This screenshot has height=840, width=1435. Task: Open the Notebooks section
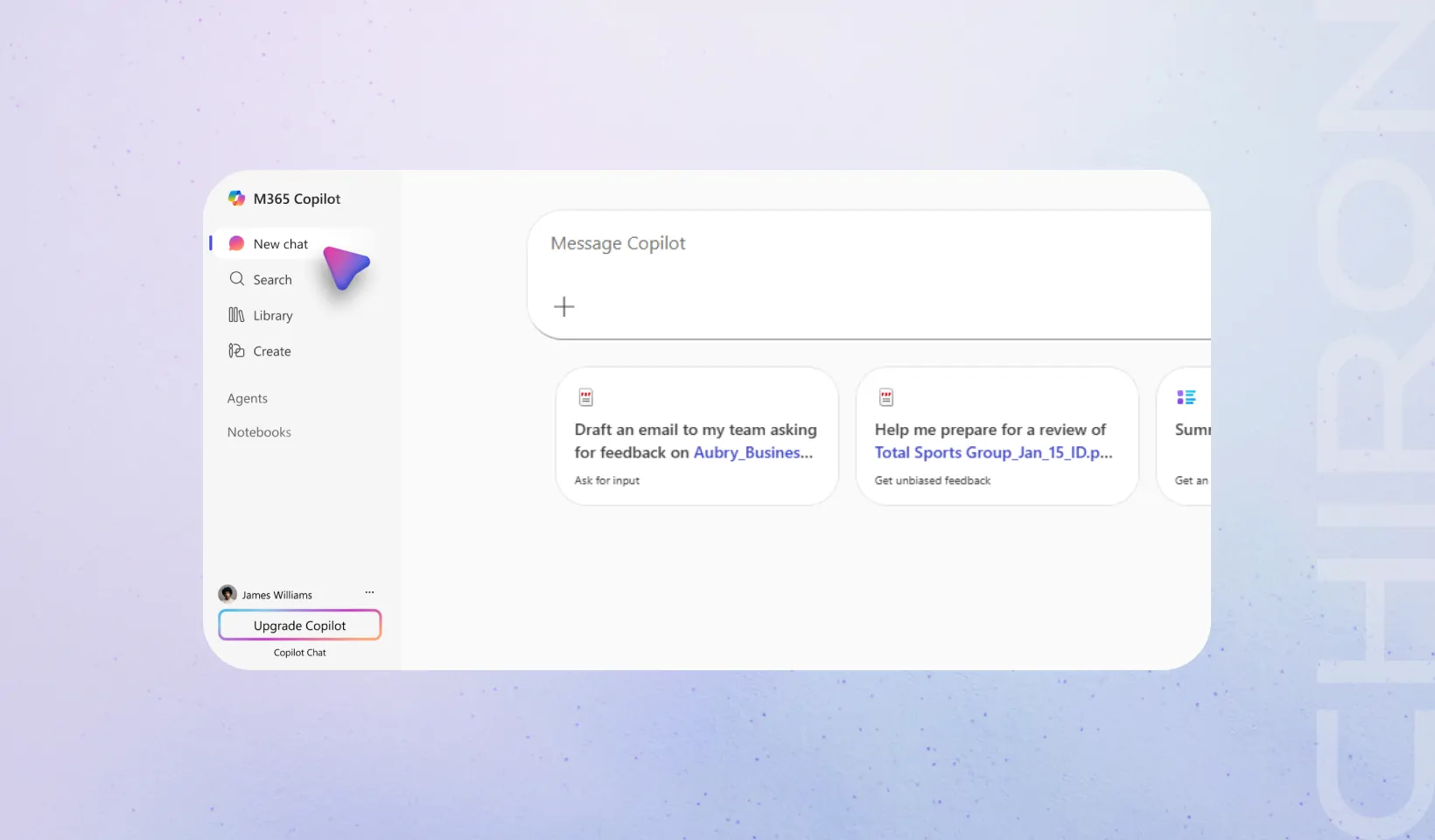coord(259,432)
